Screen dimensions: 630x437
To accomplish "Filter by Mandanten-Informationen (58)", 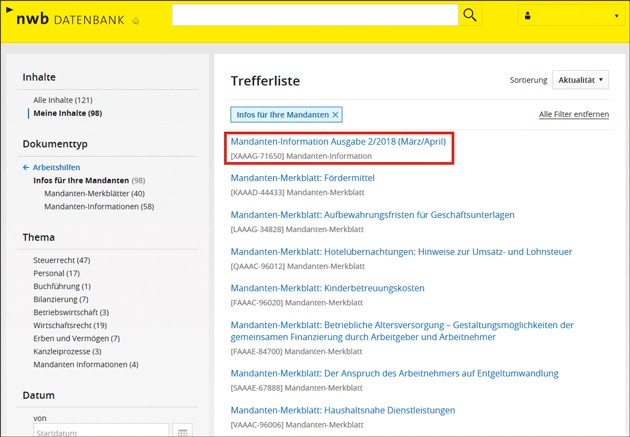I will 99,206.
